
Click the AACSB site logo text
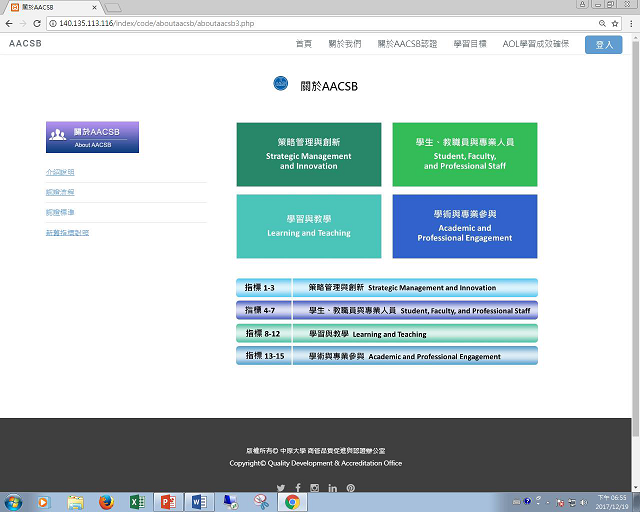[x=25, y=43]
